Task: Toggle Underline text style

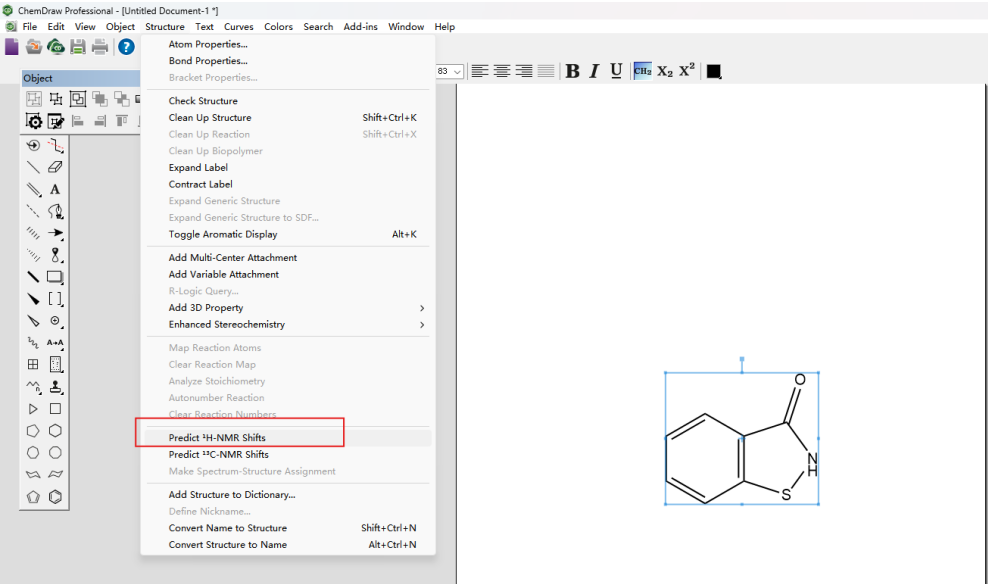Action: point(616,71)
